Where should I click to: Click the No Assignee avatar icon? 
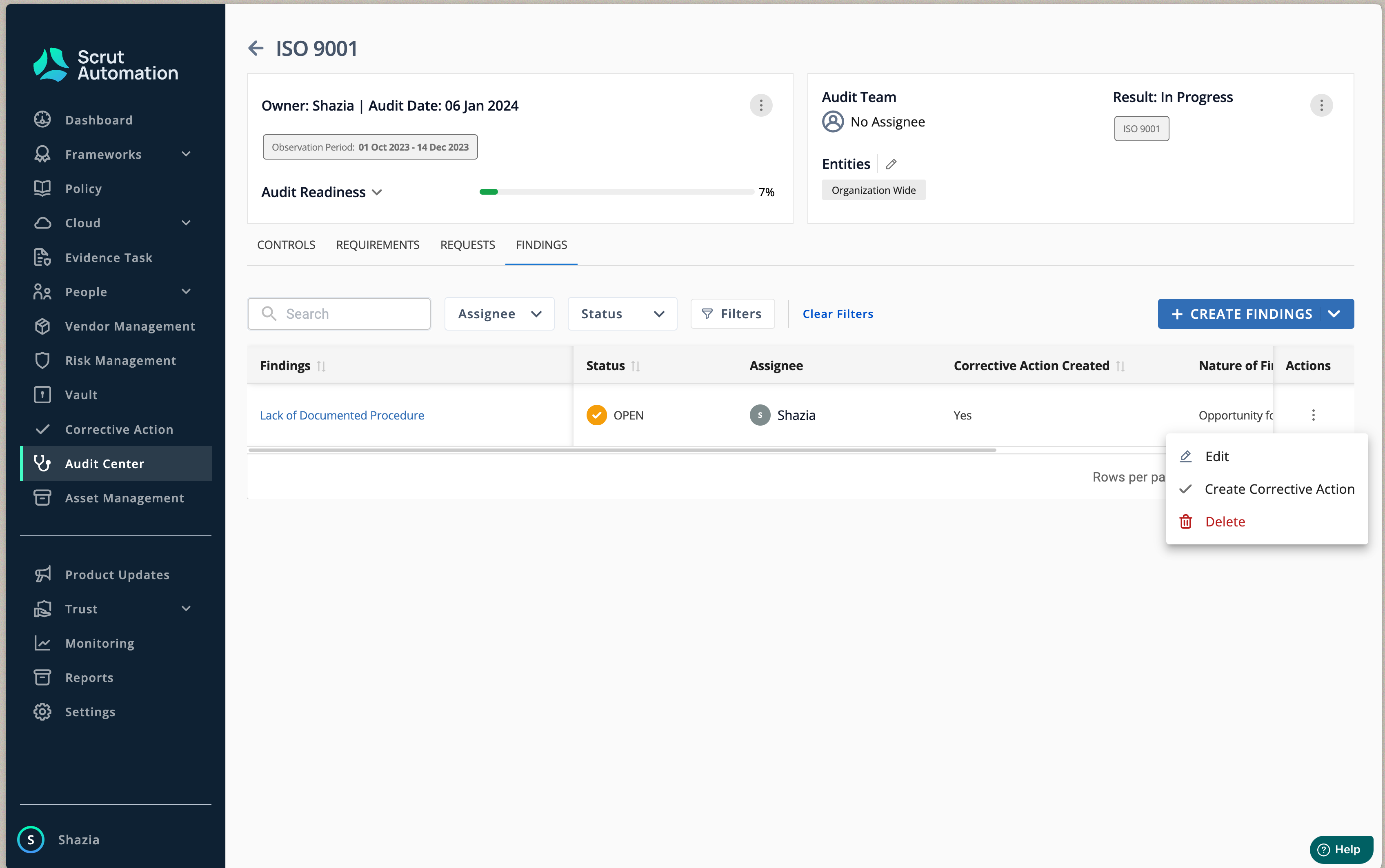(x=833, y=122)
